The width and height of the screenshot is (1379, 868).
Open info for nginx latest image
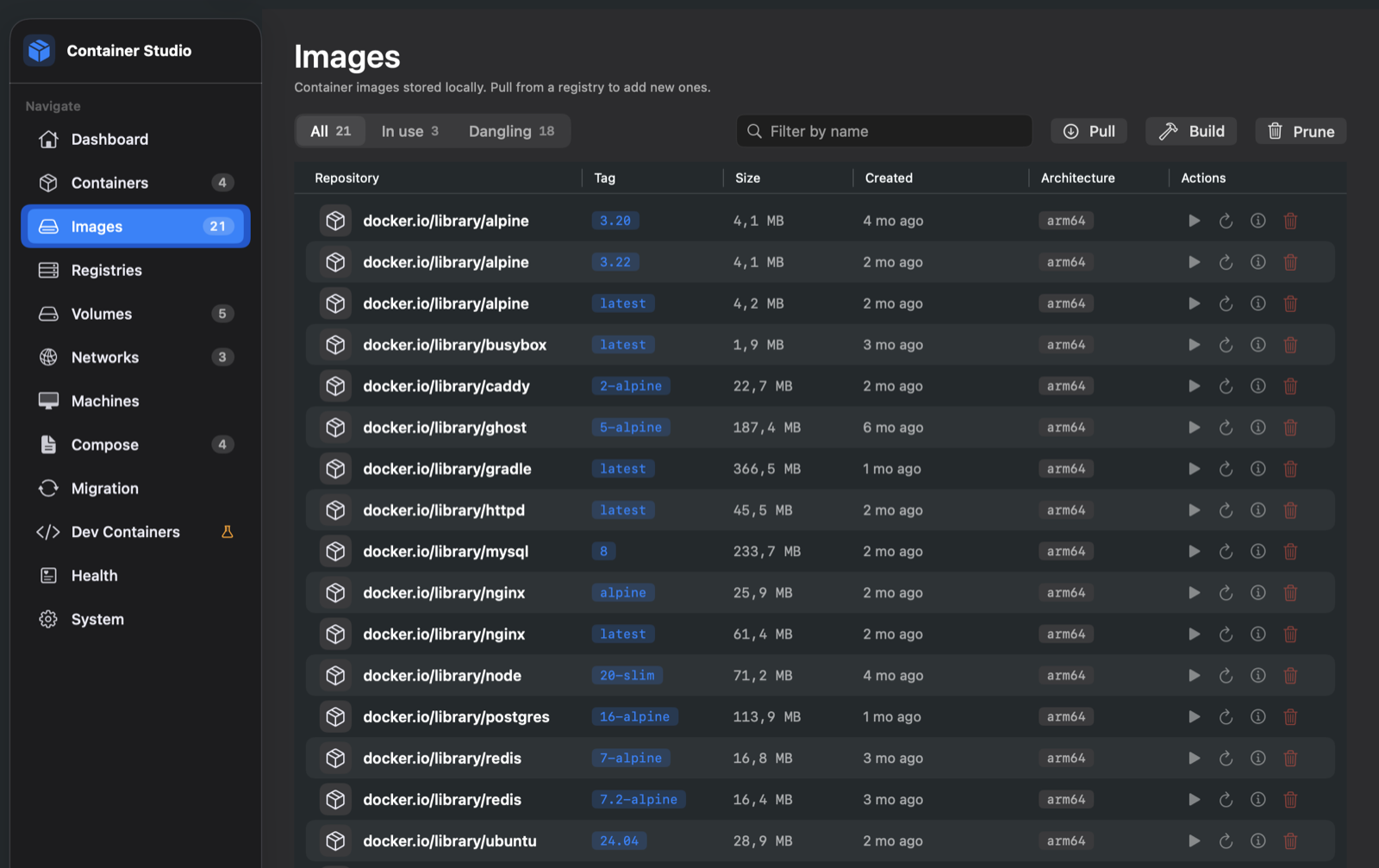(1258, 634)
